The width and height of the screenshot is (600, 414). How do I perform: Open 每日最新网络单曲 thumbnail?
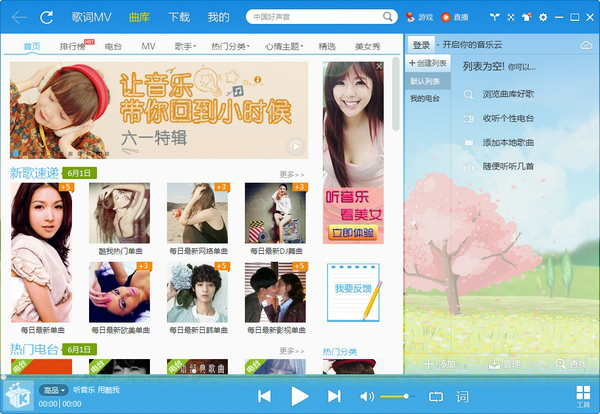[x=198, y=213]
